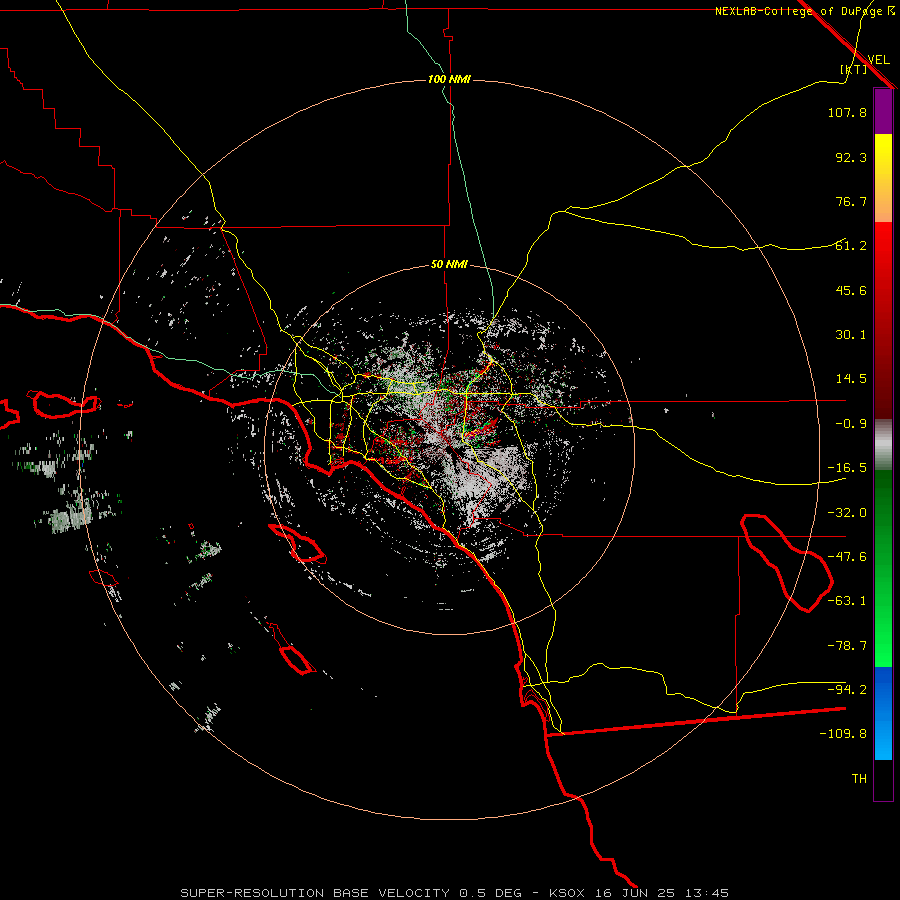This screenshot has height=900, width=900.
Task: Click the 45.6 velocity scale value
Action: tap(851, 290)
